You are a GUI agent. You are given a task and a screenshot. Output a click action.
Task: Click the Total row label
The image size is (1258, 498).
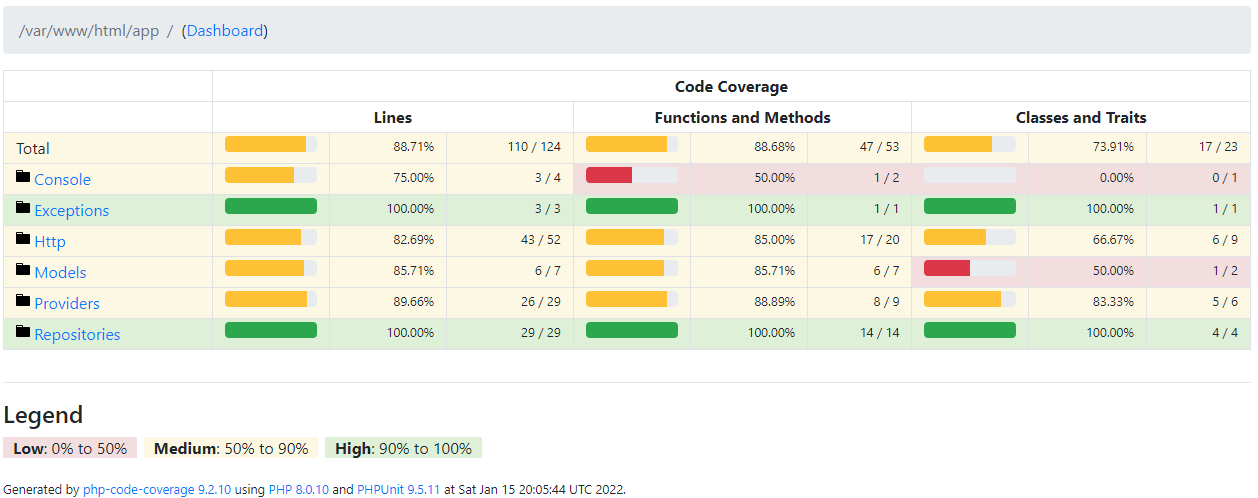point(33,148)
